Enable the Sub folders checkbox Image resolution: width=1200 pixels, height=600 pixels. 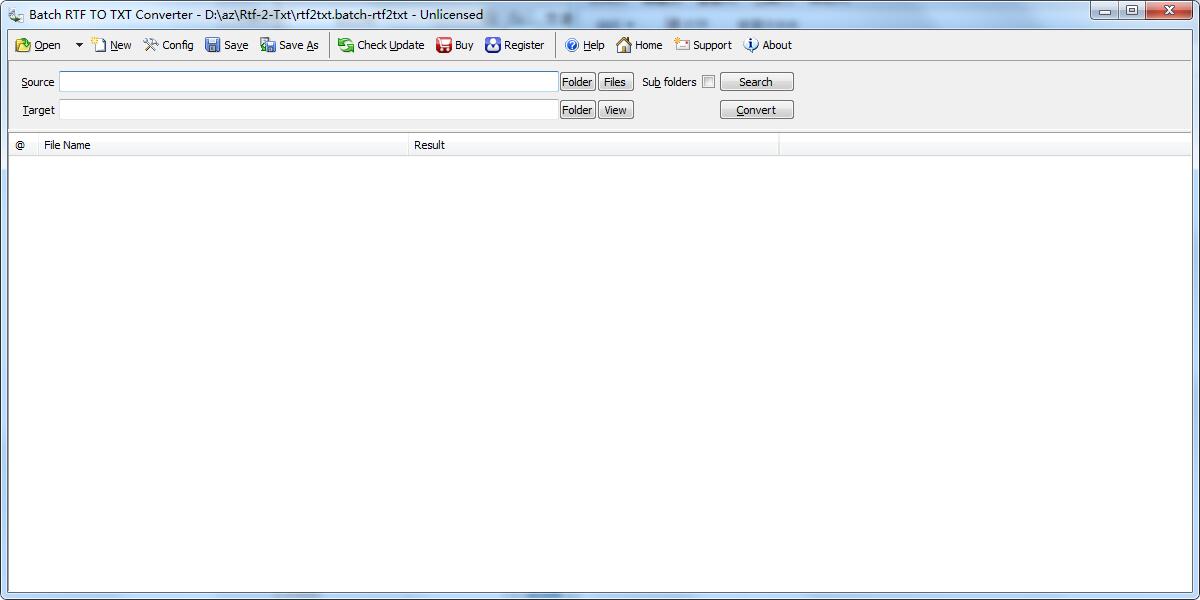click(x=708, y=82)
